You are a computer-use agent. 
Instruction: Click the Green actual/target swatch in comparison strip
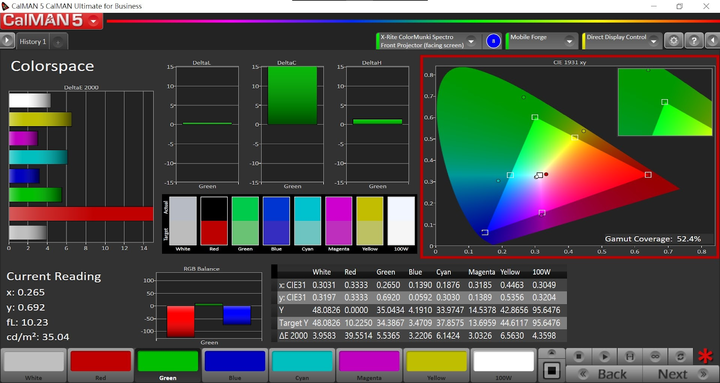pyautogui.click(x=245, y=221)
